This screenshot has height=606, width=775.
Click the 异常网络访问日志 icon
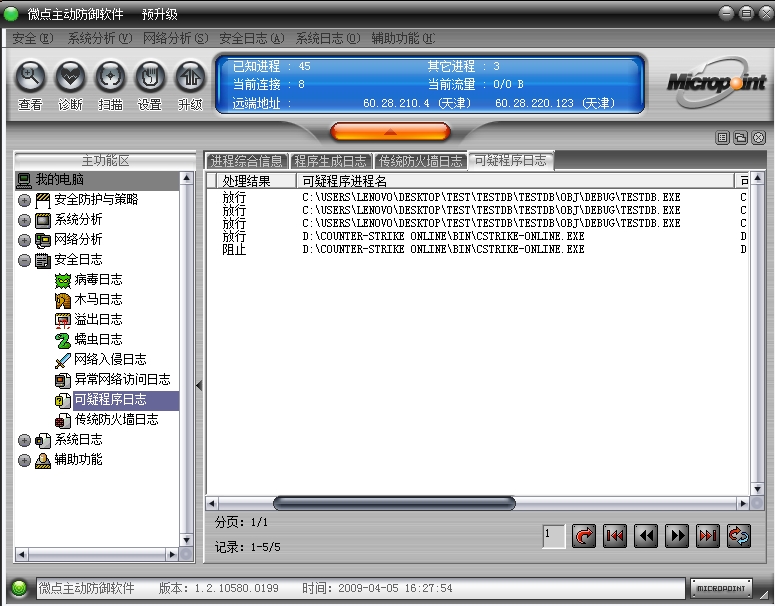(63, 380)
